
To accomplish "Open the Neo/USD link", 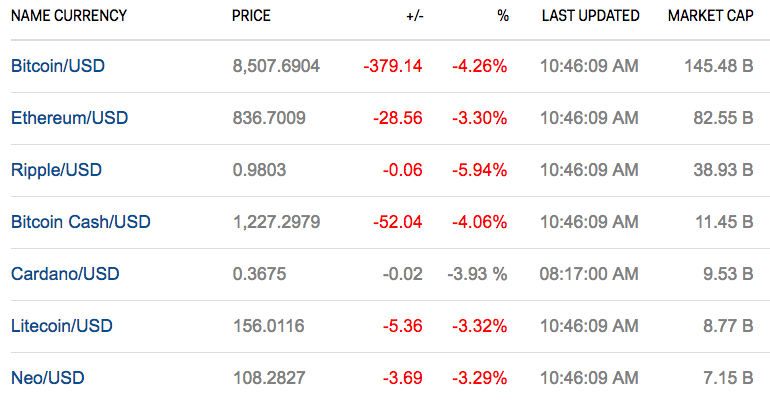I will point(46,378).
